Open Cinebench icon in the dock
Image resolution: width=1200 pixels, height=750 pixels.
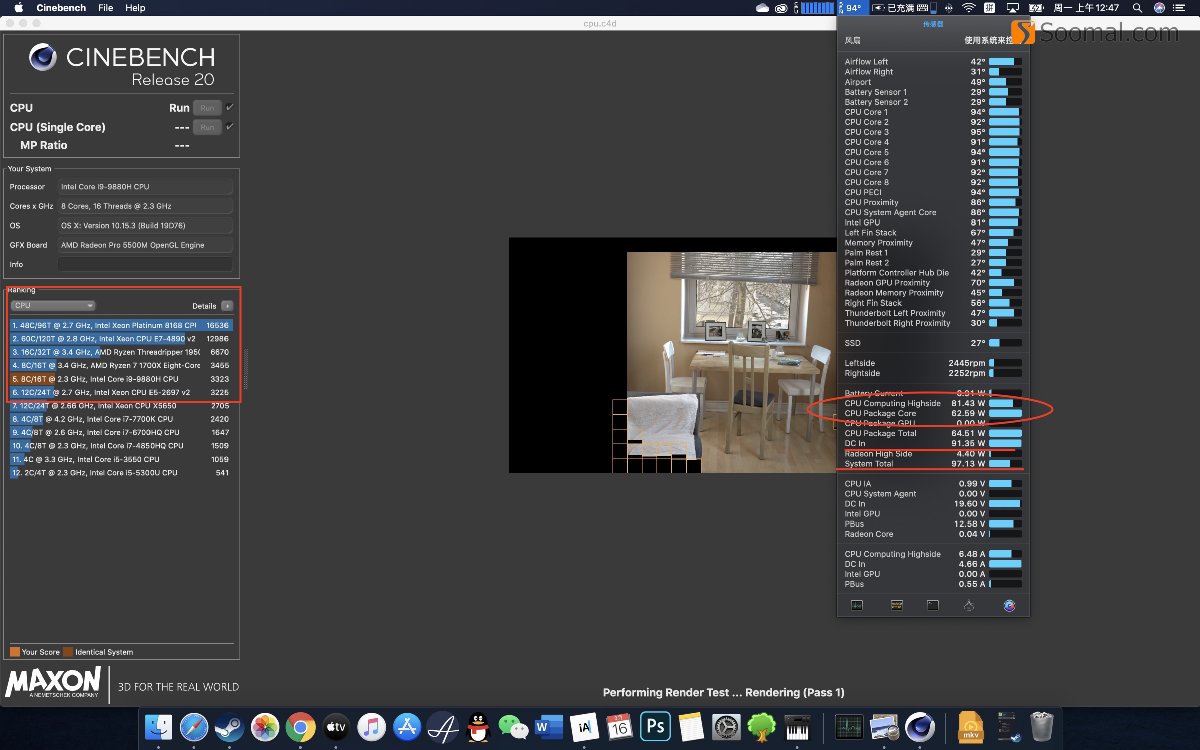click(x=919, y=726)
